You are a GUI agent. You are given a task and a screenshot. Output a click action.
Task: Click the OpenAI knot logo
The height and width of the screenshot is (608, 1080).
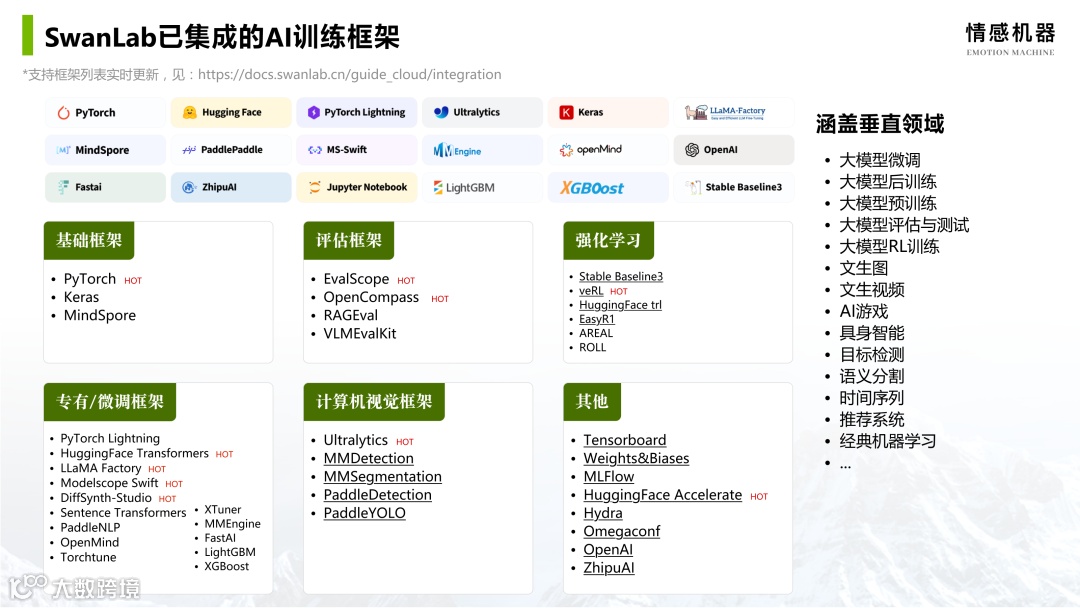[692, 149]
